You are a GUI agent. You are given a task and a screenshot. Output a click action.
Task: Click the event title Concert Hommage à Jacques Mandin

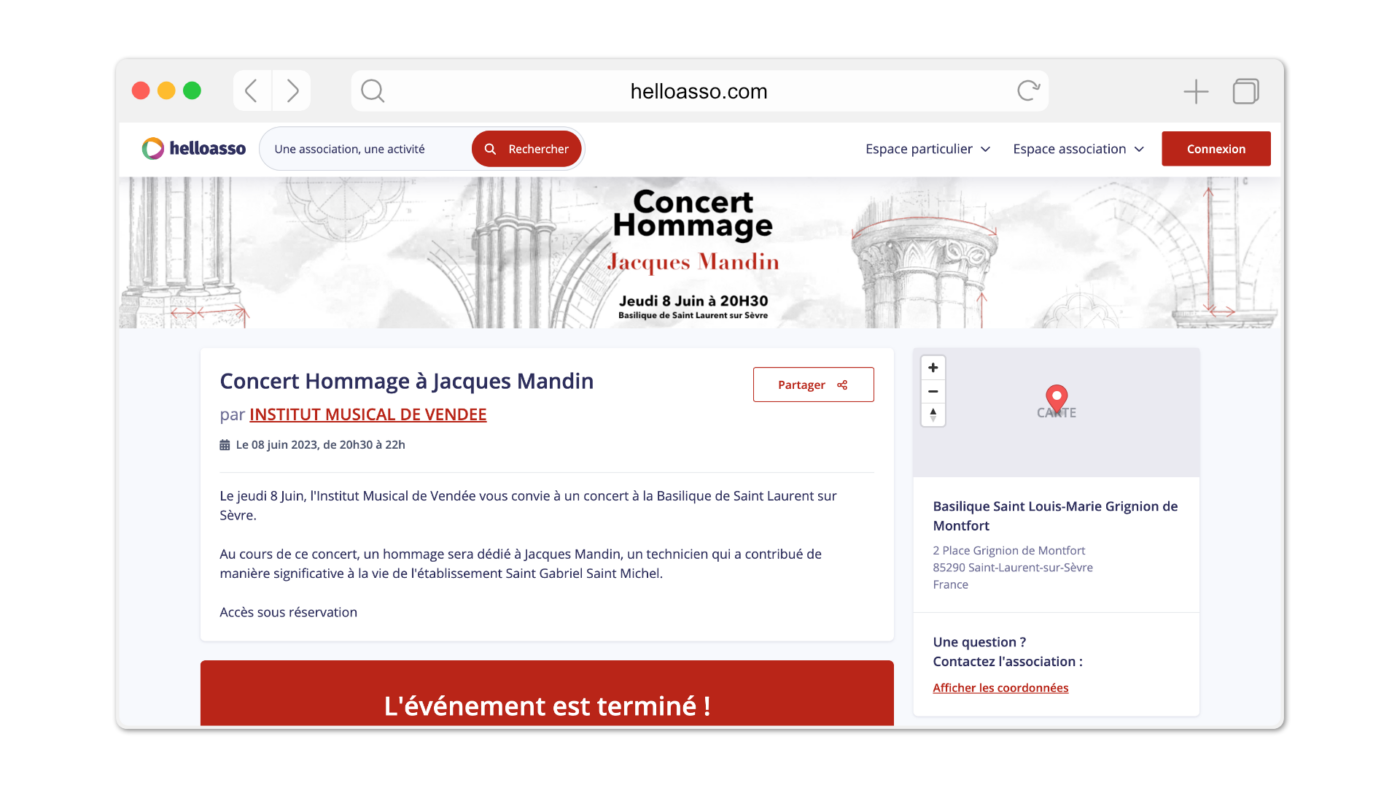407,381
